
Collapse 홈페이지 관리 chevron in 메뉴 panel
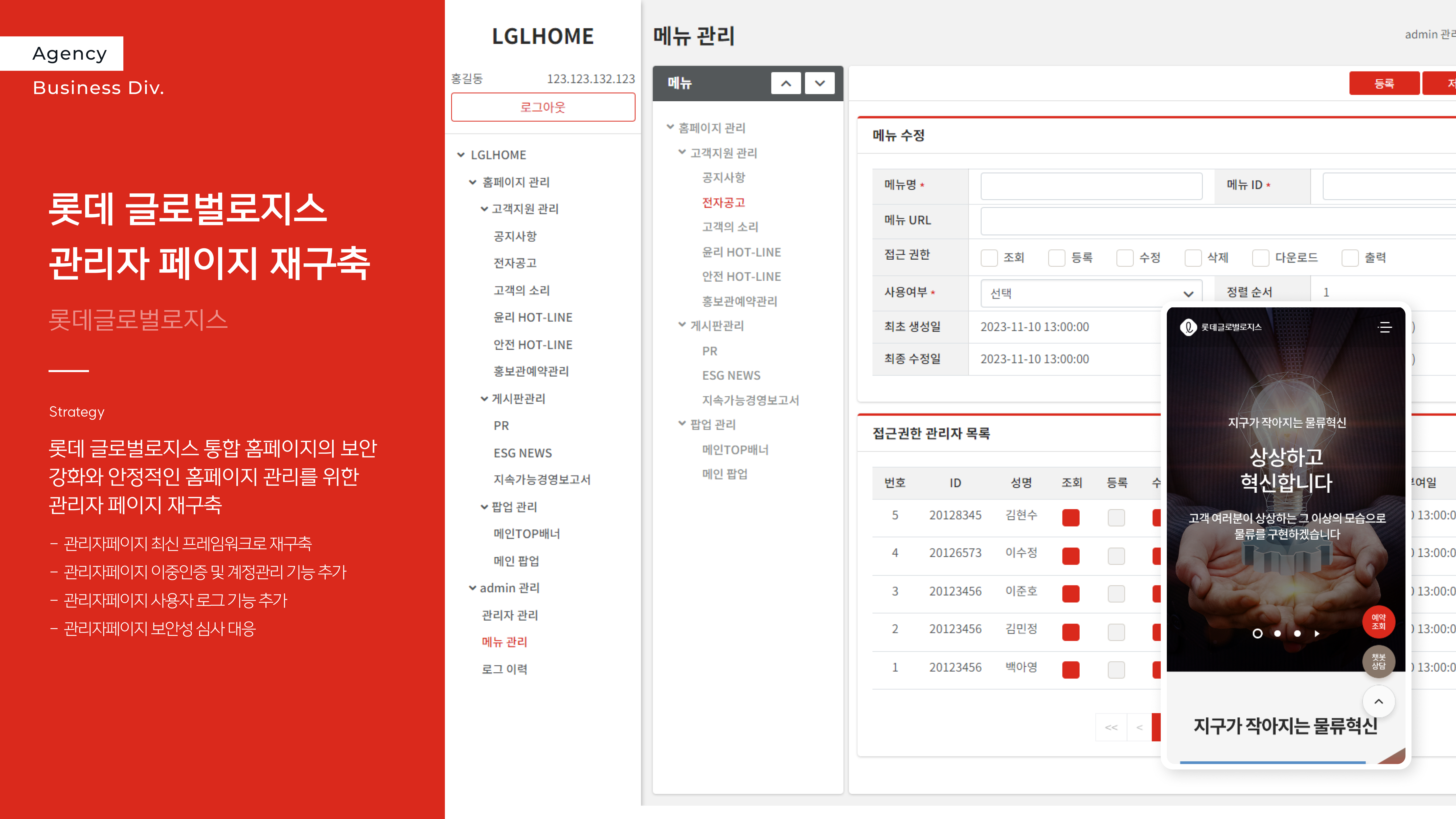pyautogui.click(x=670, y=127)
